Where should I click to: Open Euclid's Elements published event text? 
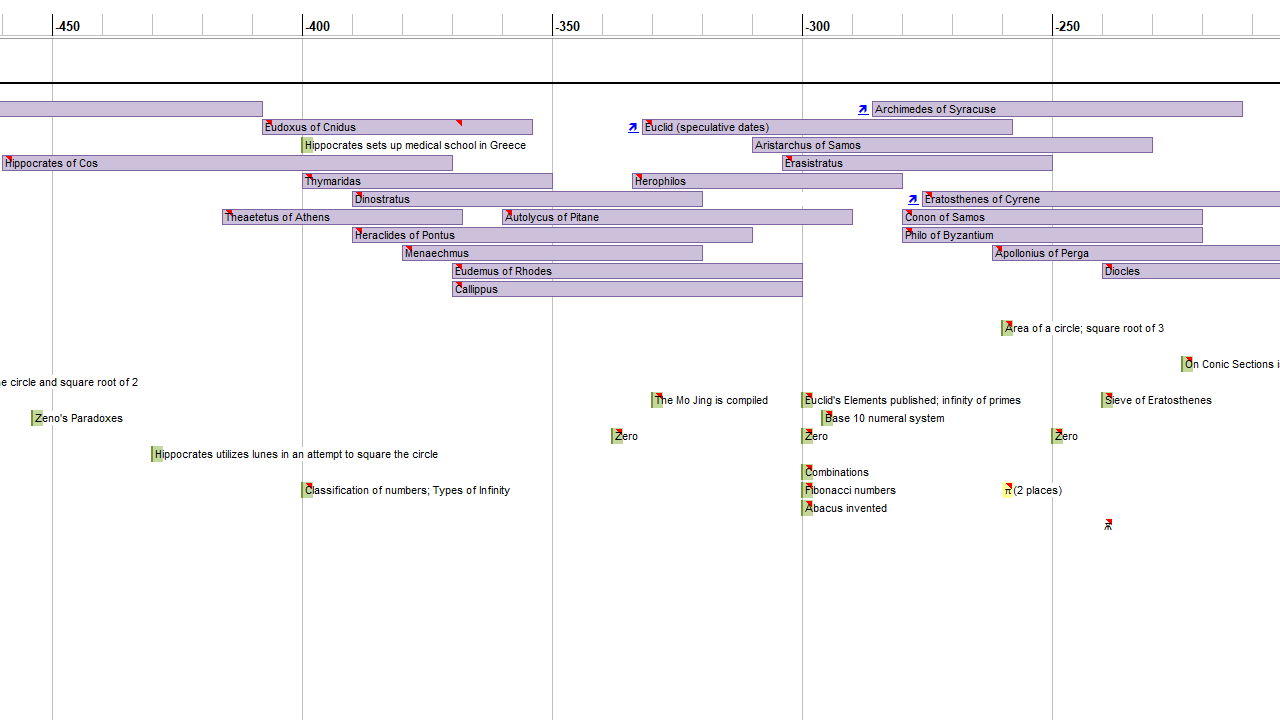pyautogui.click(x=913, y=400)
